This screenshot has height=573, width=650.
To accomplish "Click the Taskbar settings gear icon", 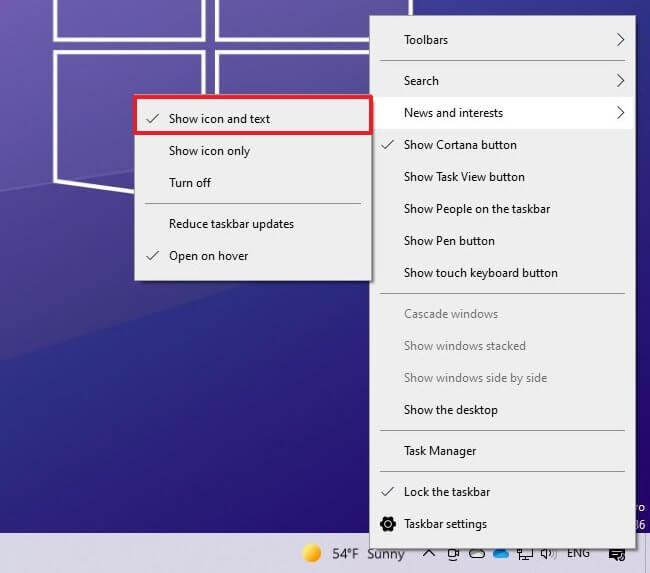I will (x=389, y=524).
